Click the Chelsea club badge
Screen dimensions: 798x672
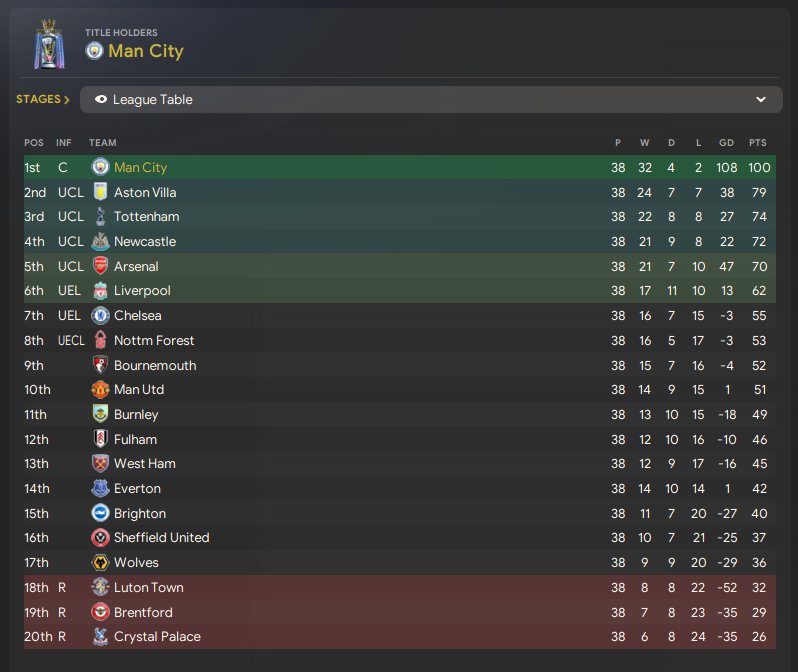tap(100, 315)
